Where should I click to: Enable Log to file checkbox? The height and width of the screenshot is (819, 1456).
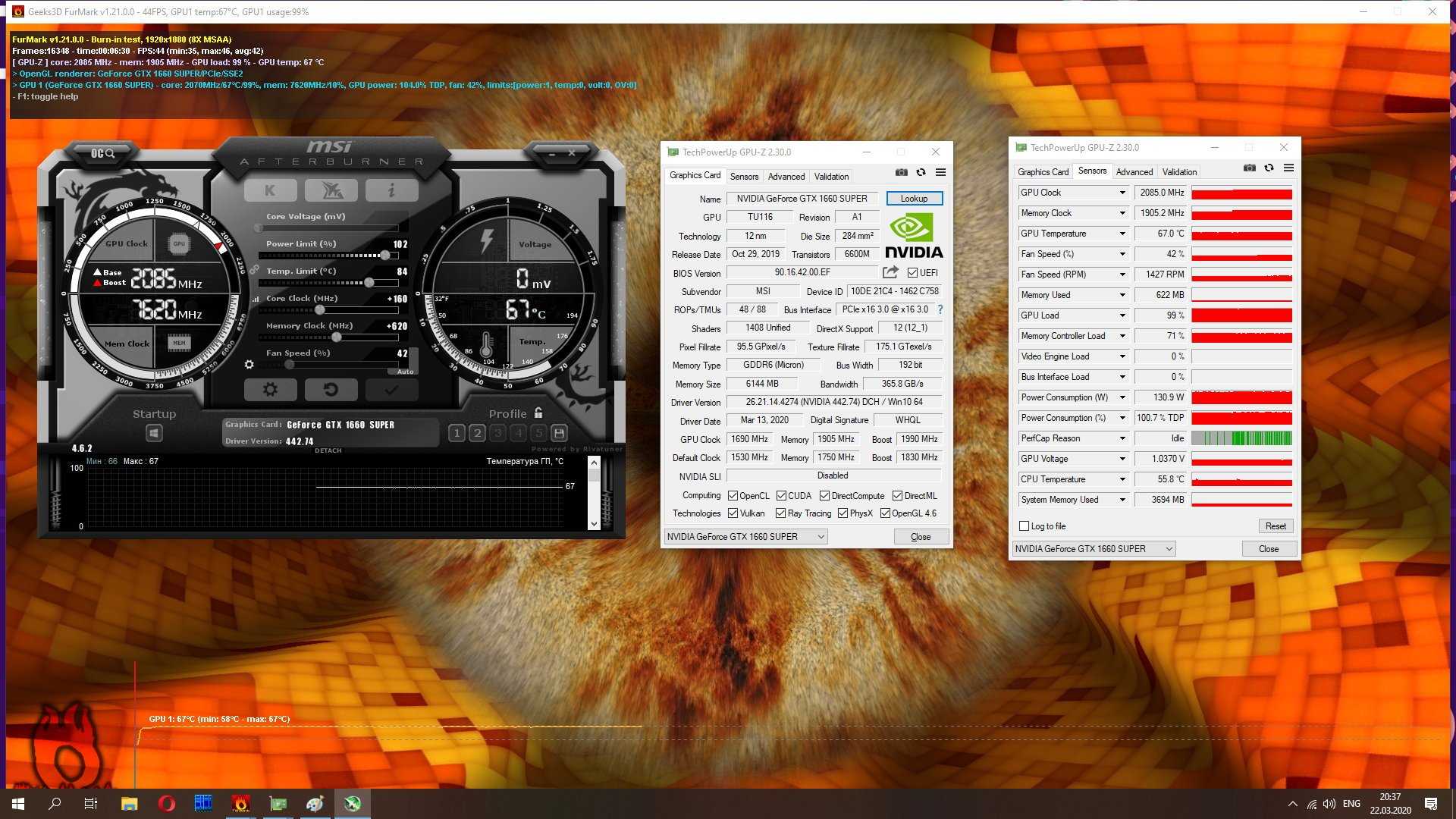click(1024, 526)
